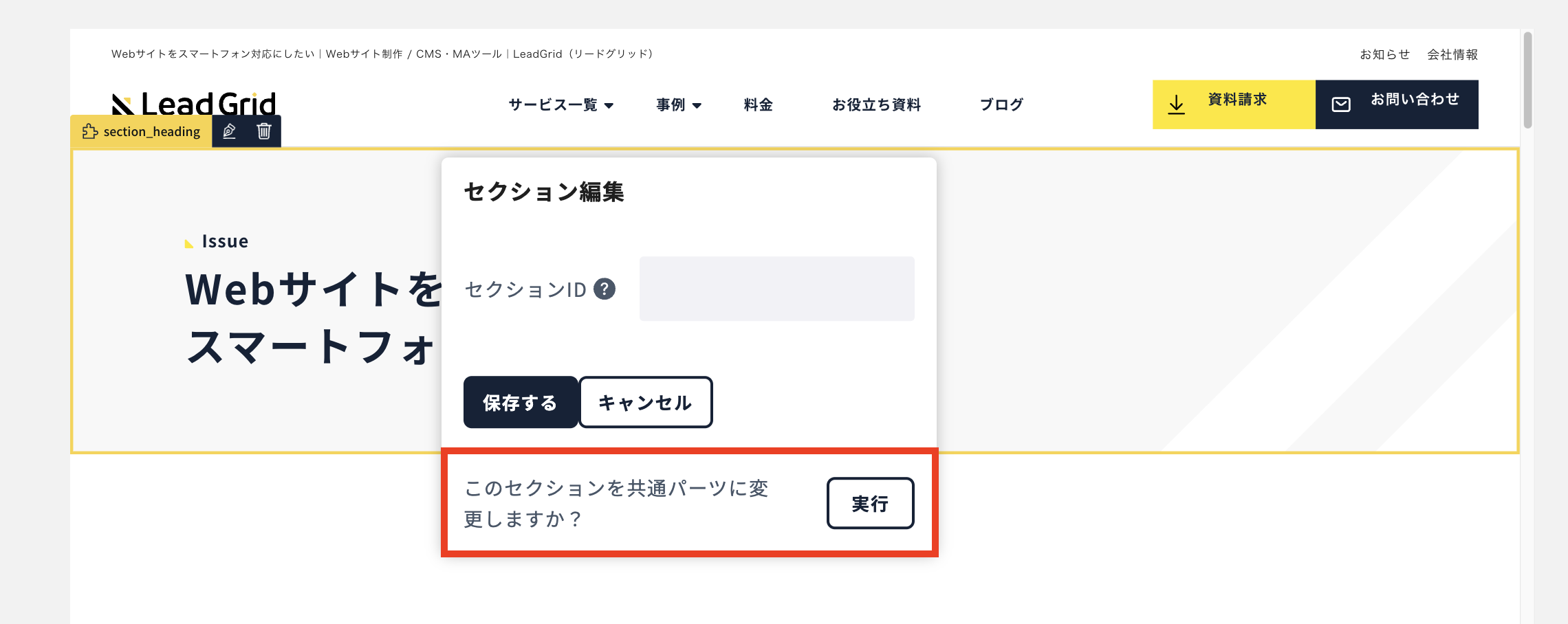The image size is (1568, 624).
Task: Click the 保存する button
Action: pos(521,402)
